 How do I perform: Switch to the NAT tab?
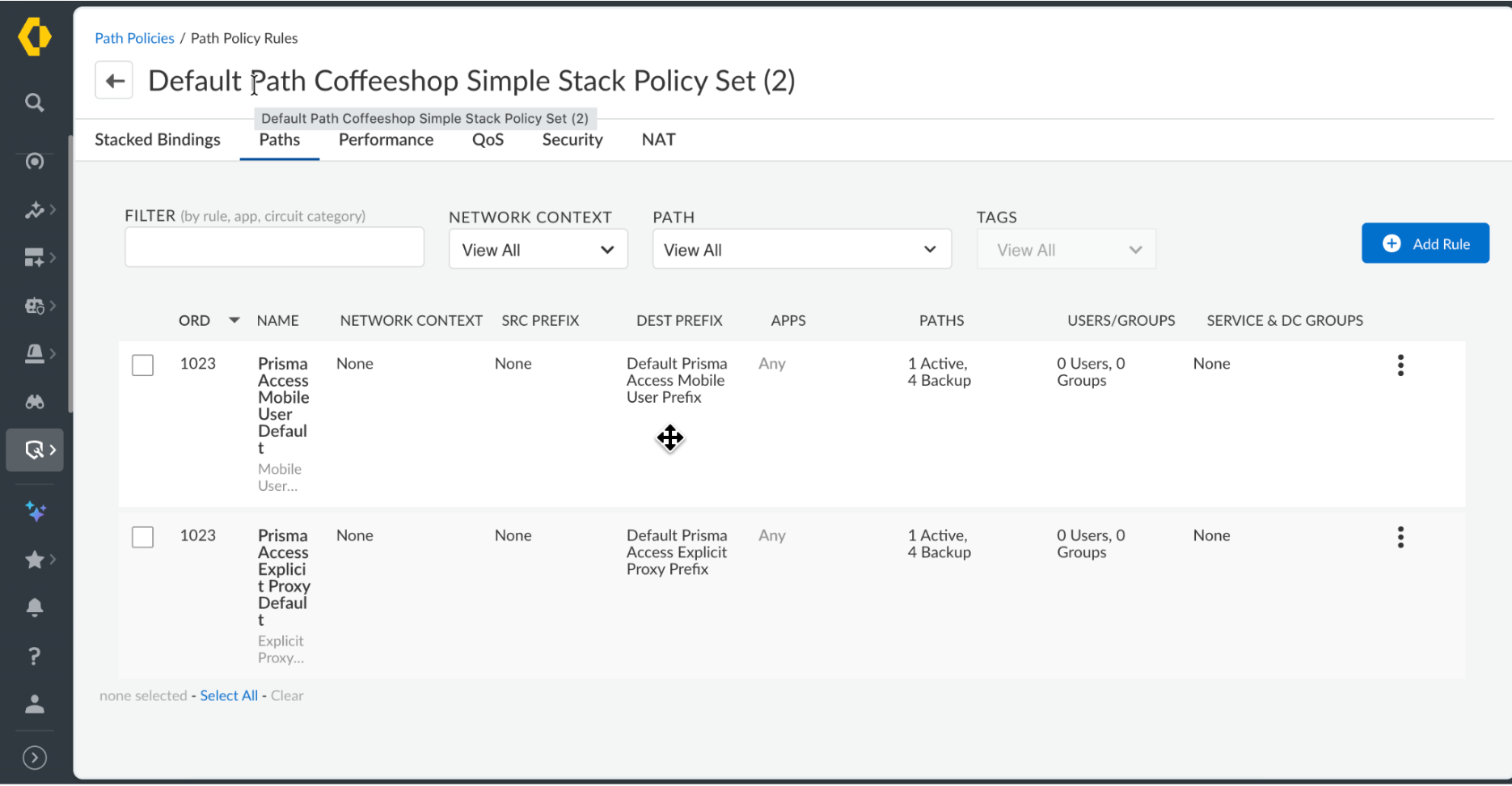click(x=658, y=140)
